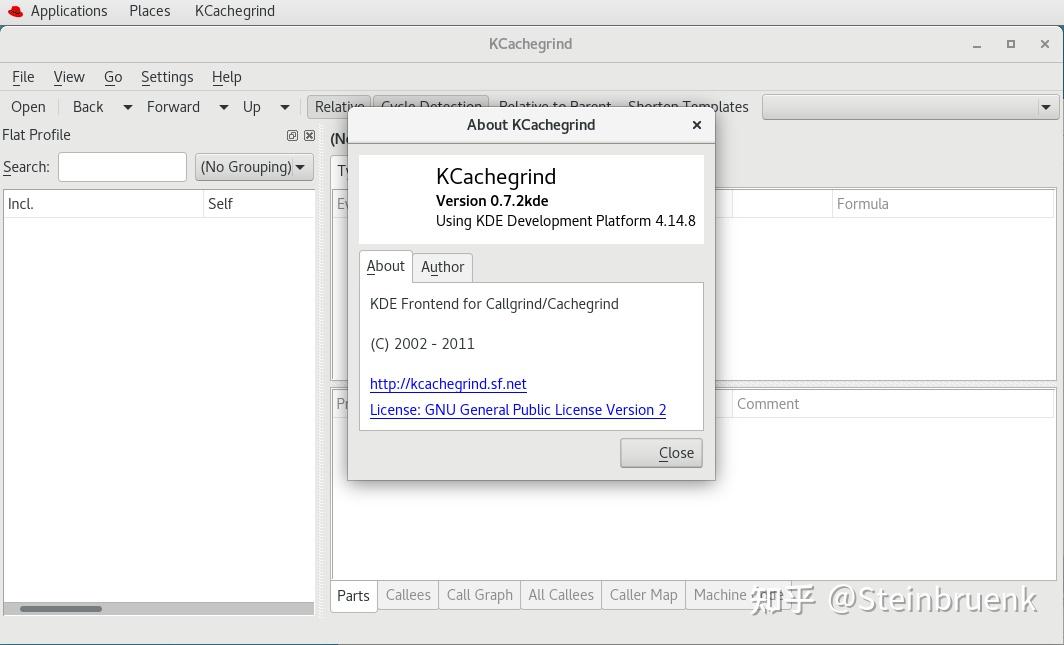Click the Open toolbar button
Viewport: 1064px width, 645px height.
click(28, 106)
